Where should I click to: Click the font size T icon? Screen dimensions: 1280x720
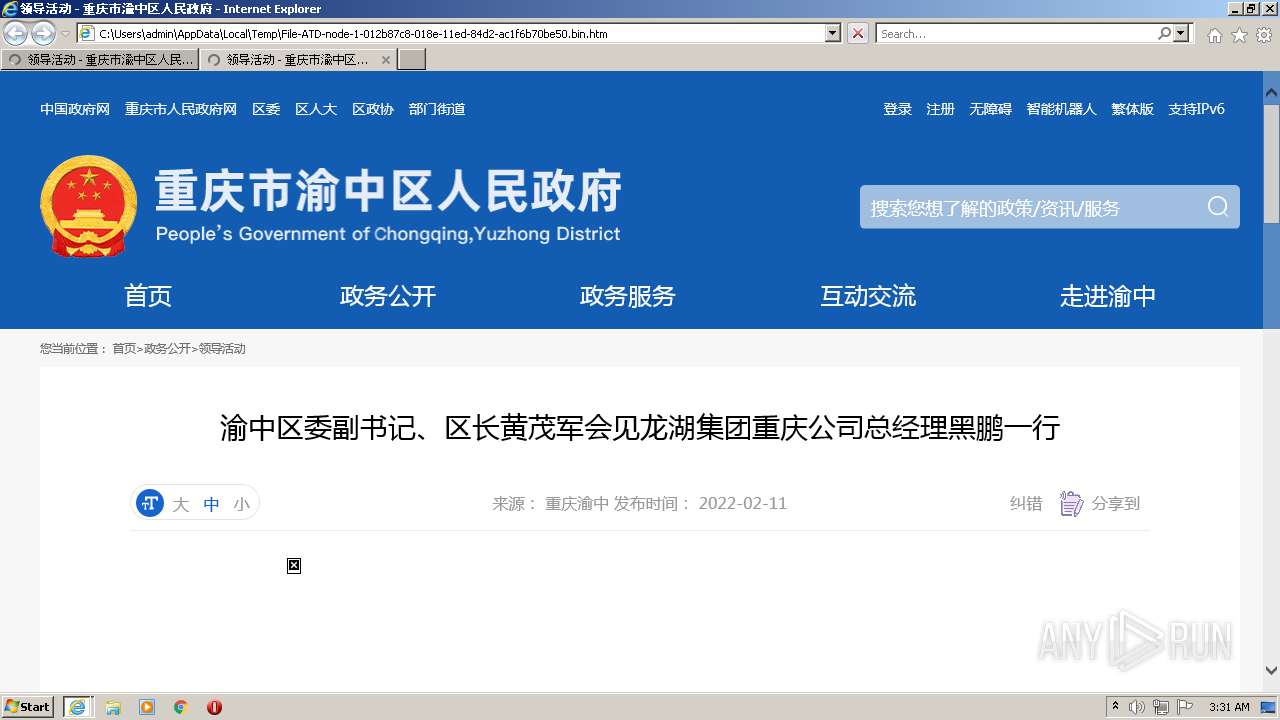point(150,503)
